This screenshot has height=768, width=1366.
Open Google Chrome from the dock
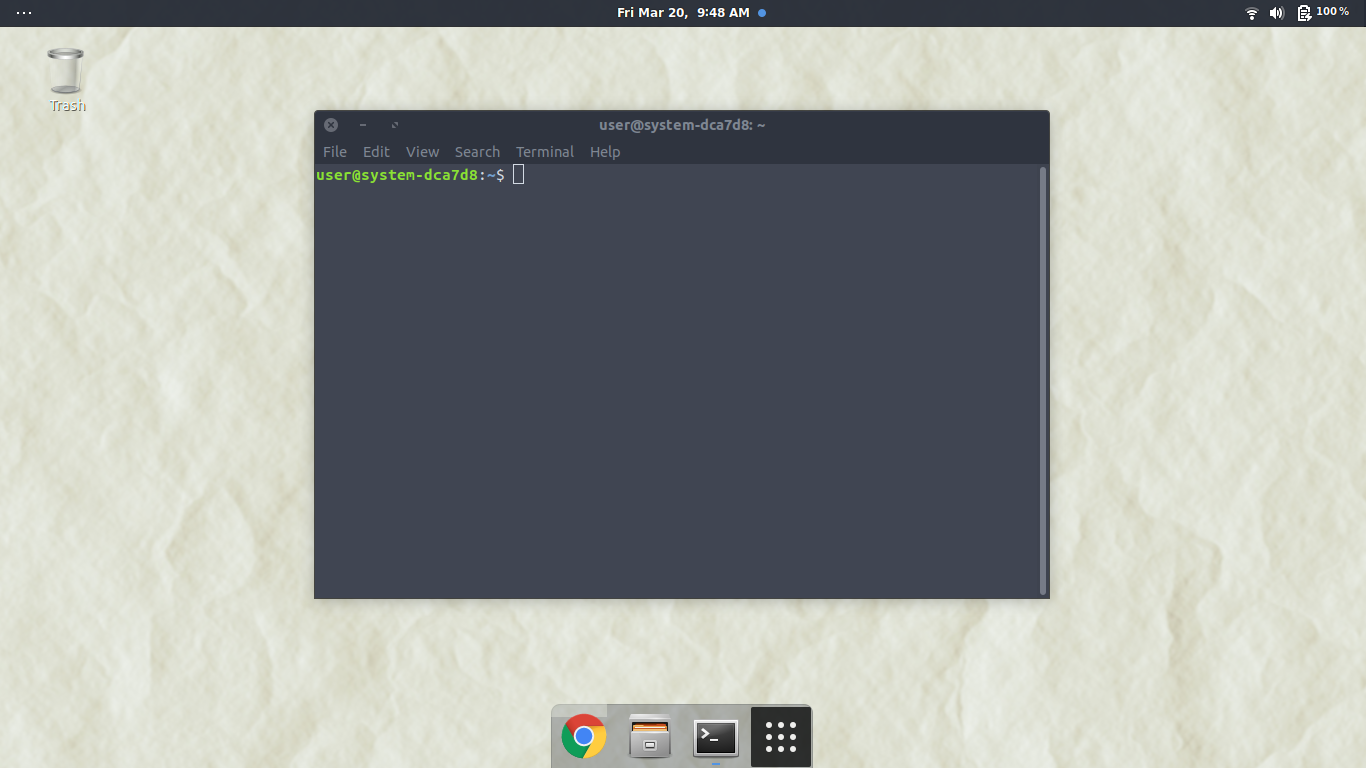[x=584, y=737]
